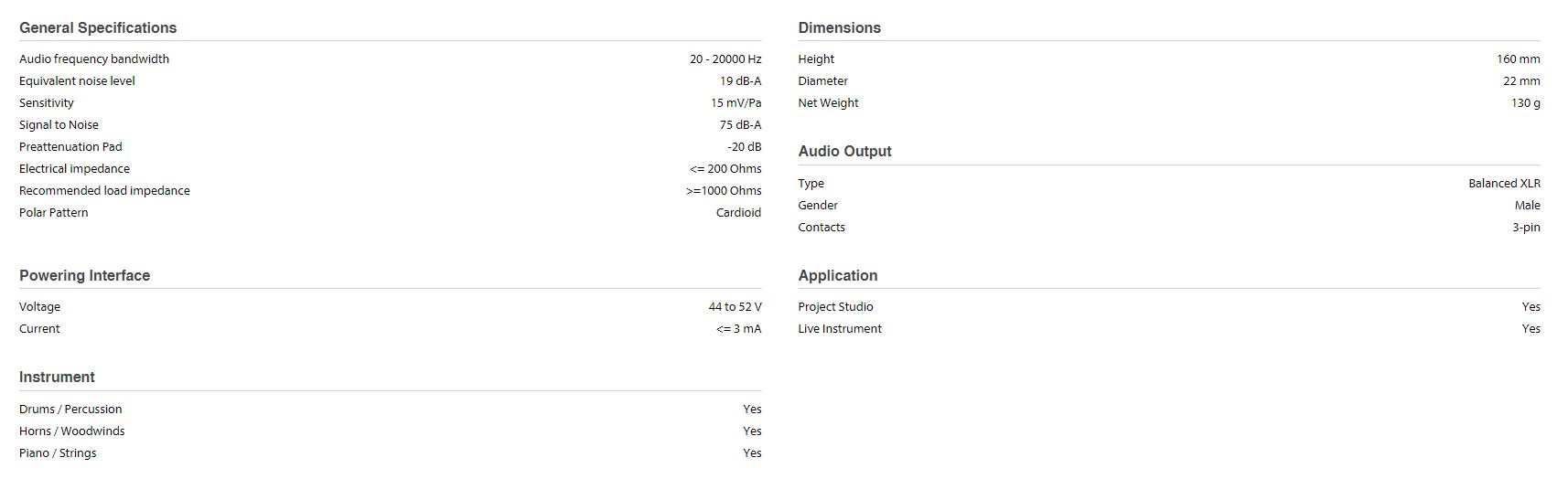Click the Cardioid polar pattern value
Image resolution: width=1568 pixels, height=479 pixels.
click(x=738, y=212)
